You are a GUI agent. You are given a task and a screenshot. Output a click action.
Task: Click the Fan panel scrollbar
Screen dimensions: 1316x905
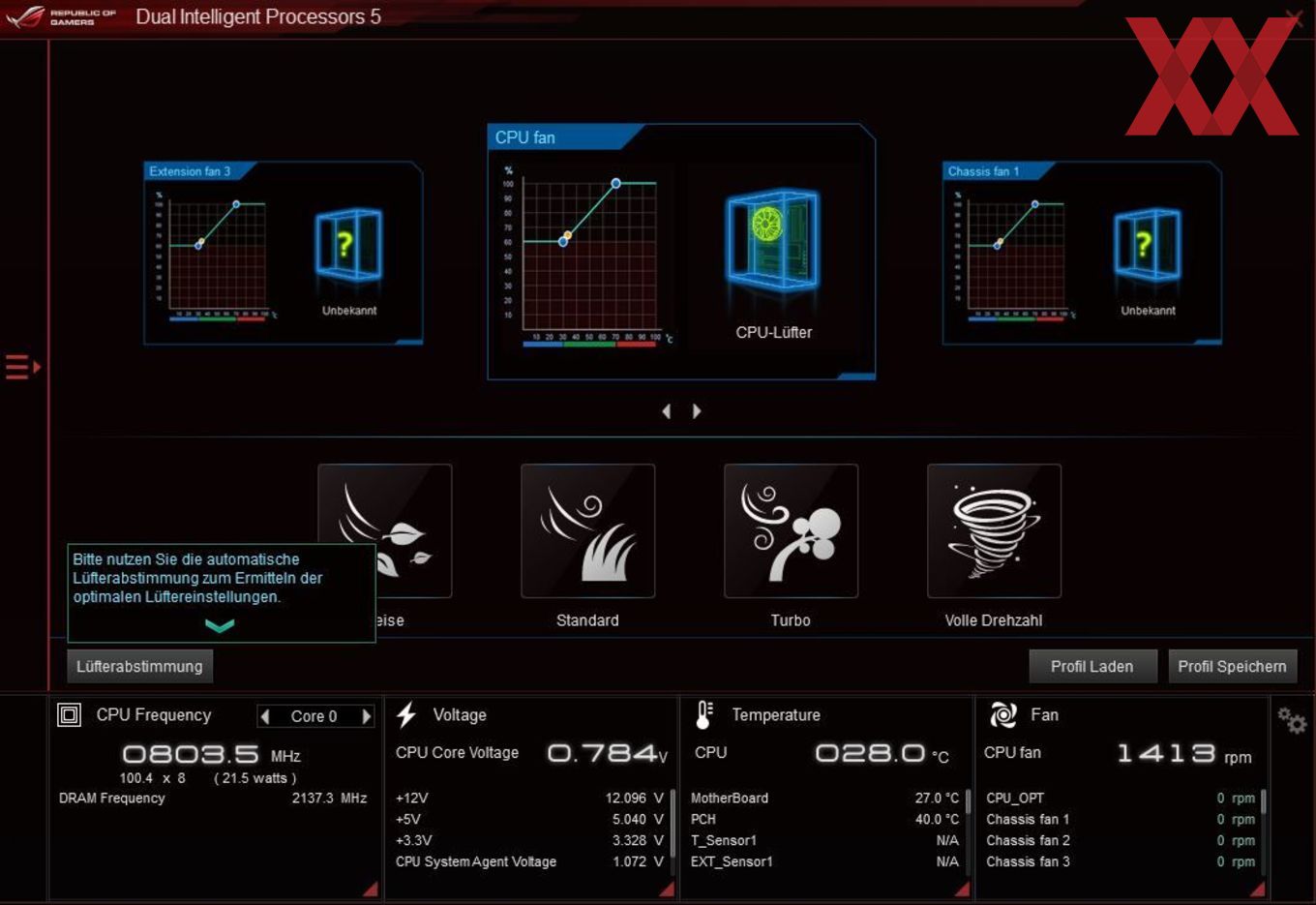1264,802
